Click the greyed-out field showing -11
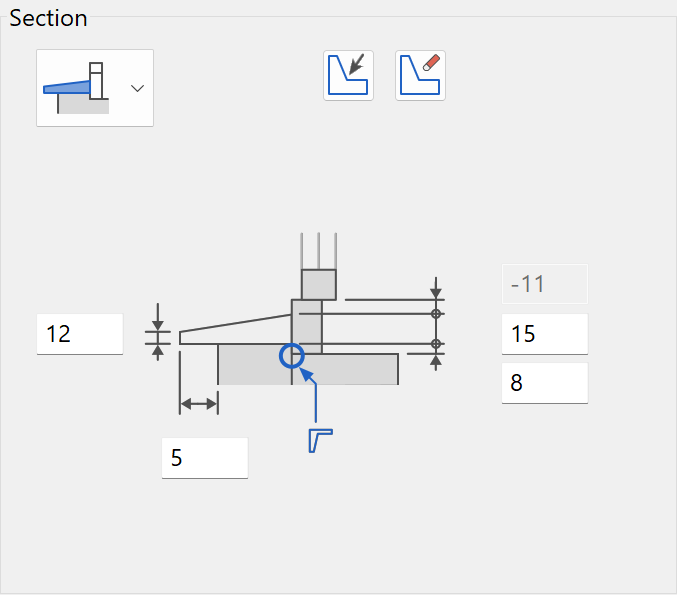This screenshot has width=677, height=595. point(544,284)
